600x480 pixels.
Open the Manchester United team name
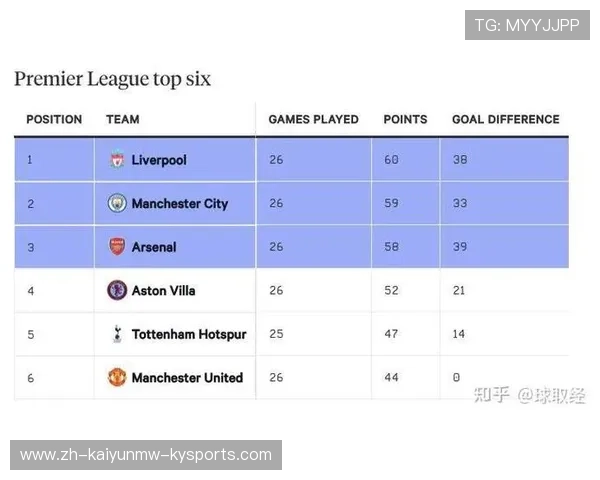point(187,378)
